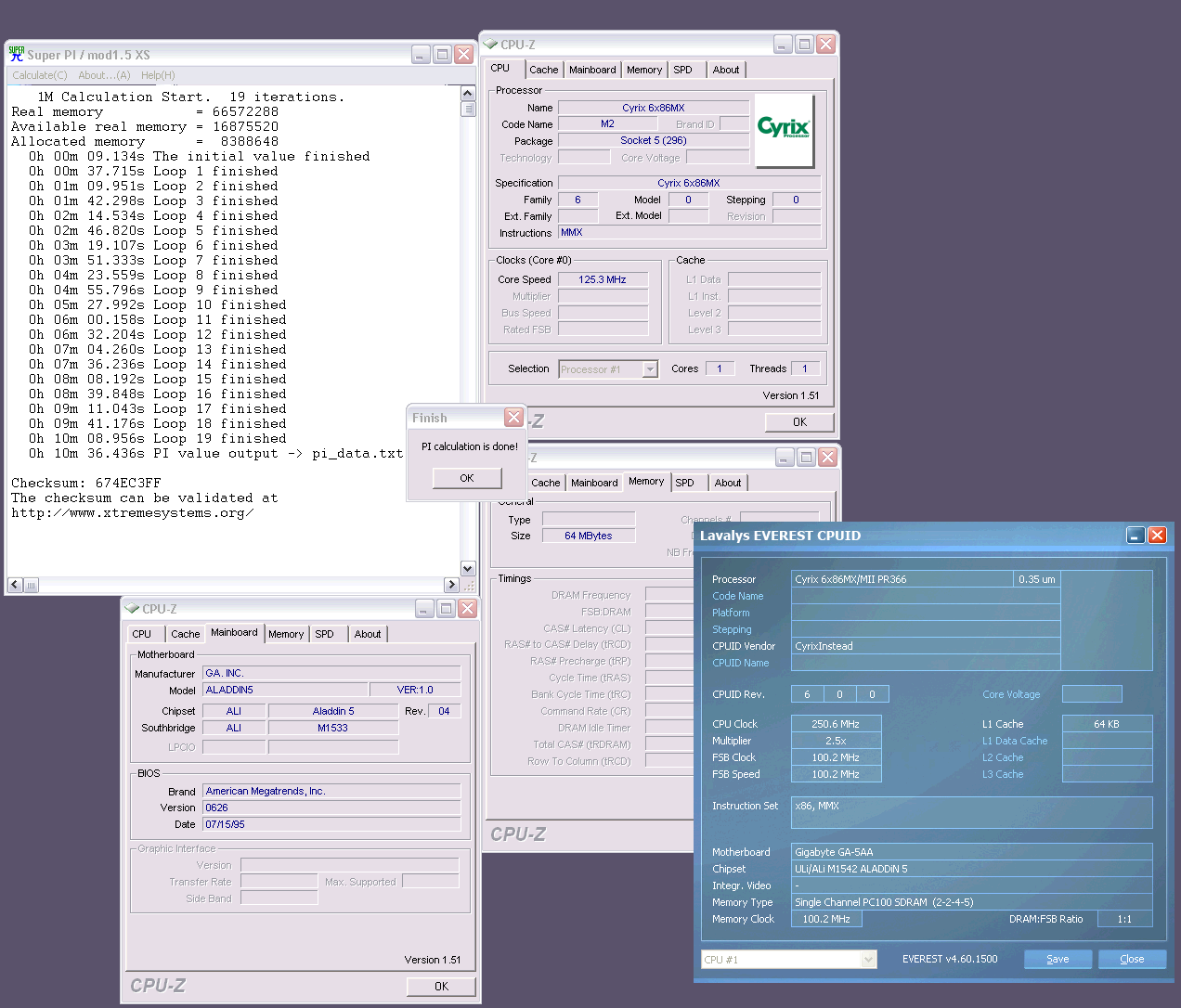Close the CPU-Z memory window
This screenshot has width=1181, height=1008.
click(828, 457)
